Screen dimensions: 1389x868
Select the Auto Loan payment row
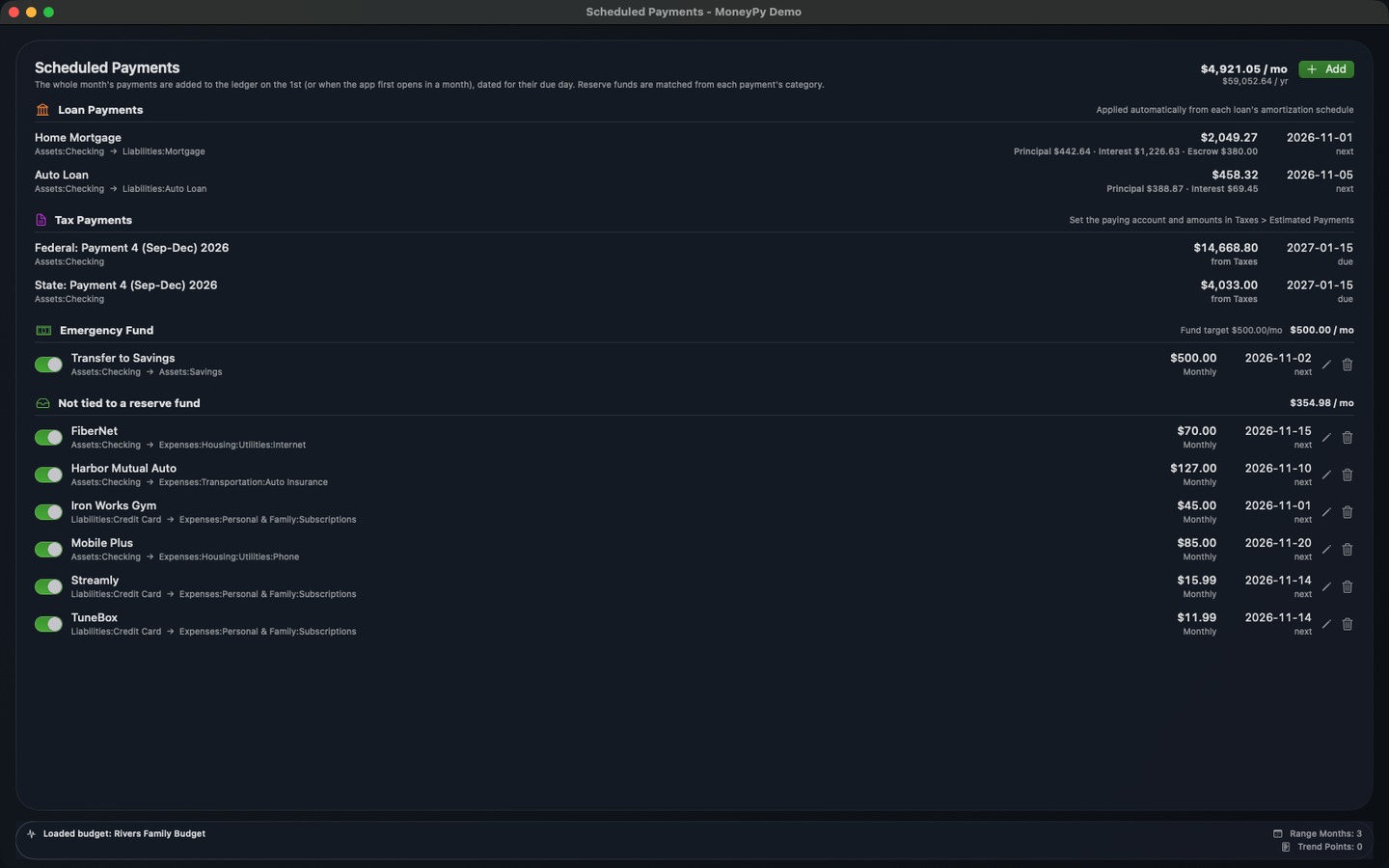click(694, 181)
